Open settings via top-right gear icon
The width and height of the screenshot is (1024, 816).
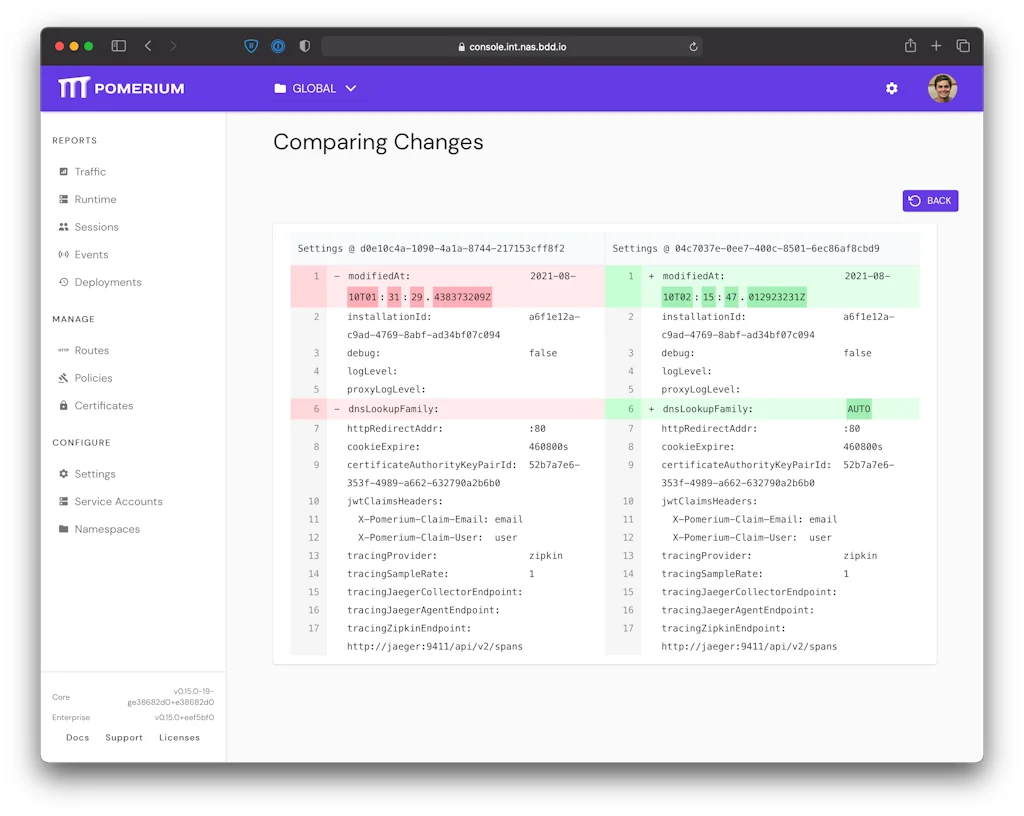pos(891,88)
